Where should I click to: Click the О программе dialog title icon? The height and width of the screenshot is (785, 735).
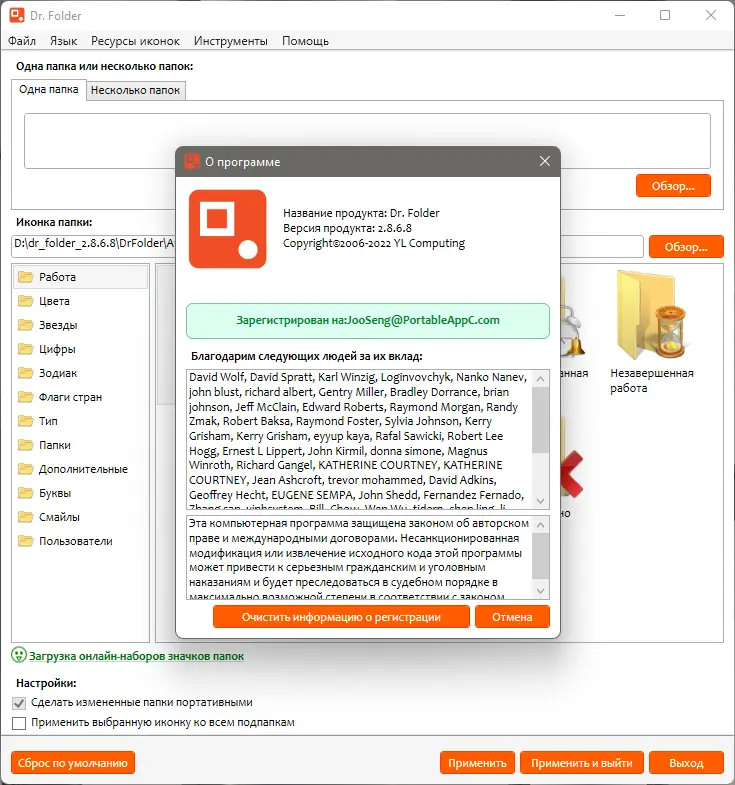click(x=192, y=161)
